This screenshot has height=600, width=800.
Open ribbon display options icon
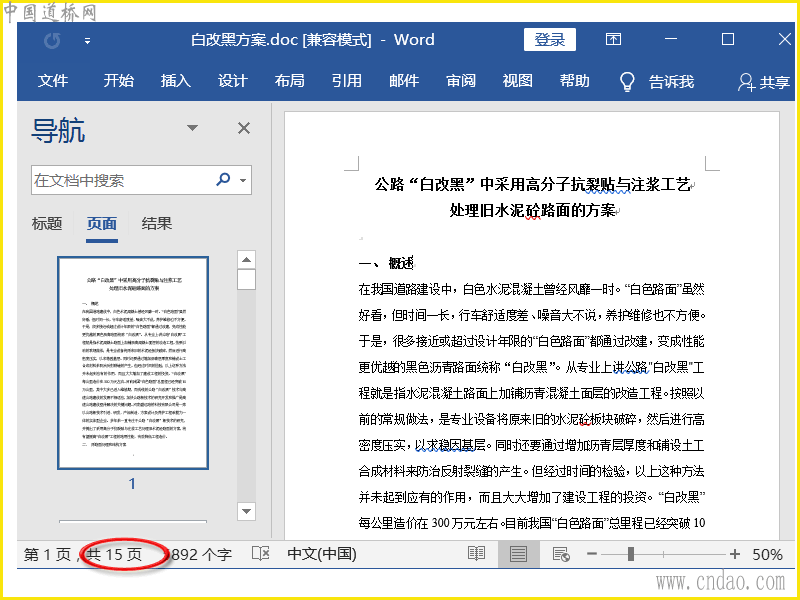613,39
